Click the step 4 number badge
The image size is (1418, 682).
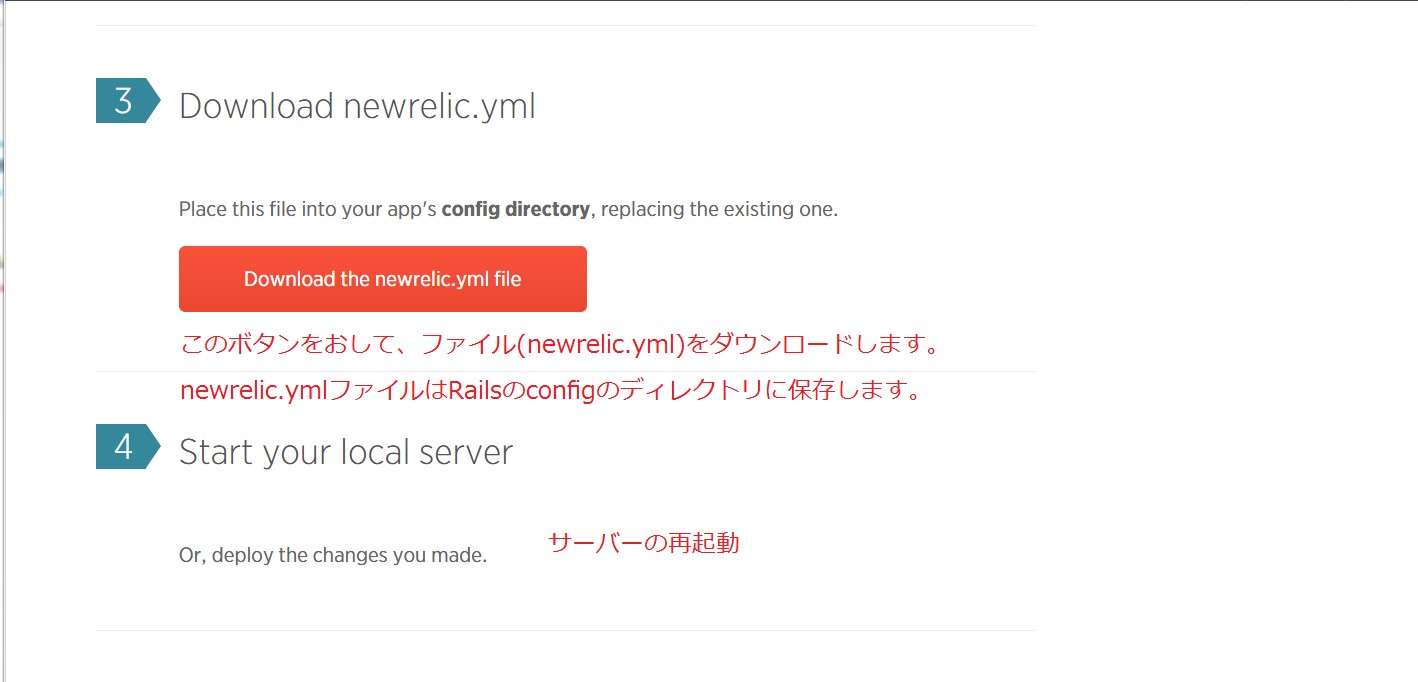click(x=123, y=447)
